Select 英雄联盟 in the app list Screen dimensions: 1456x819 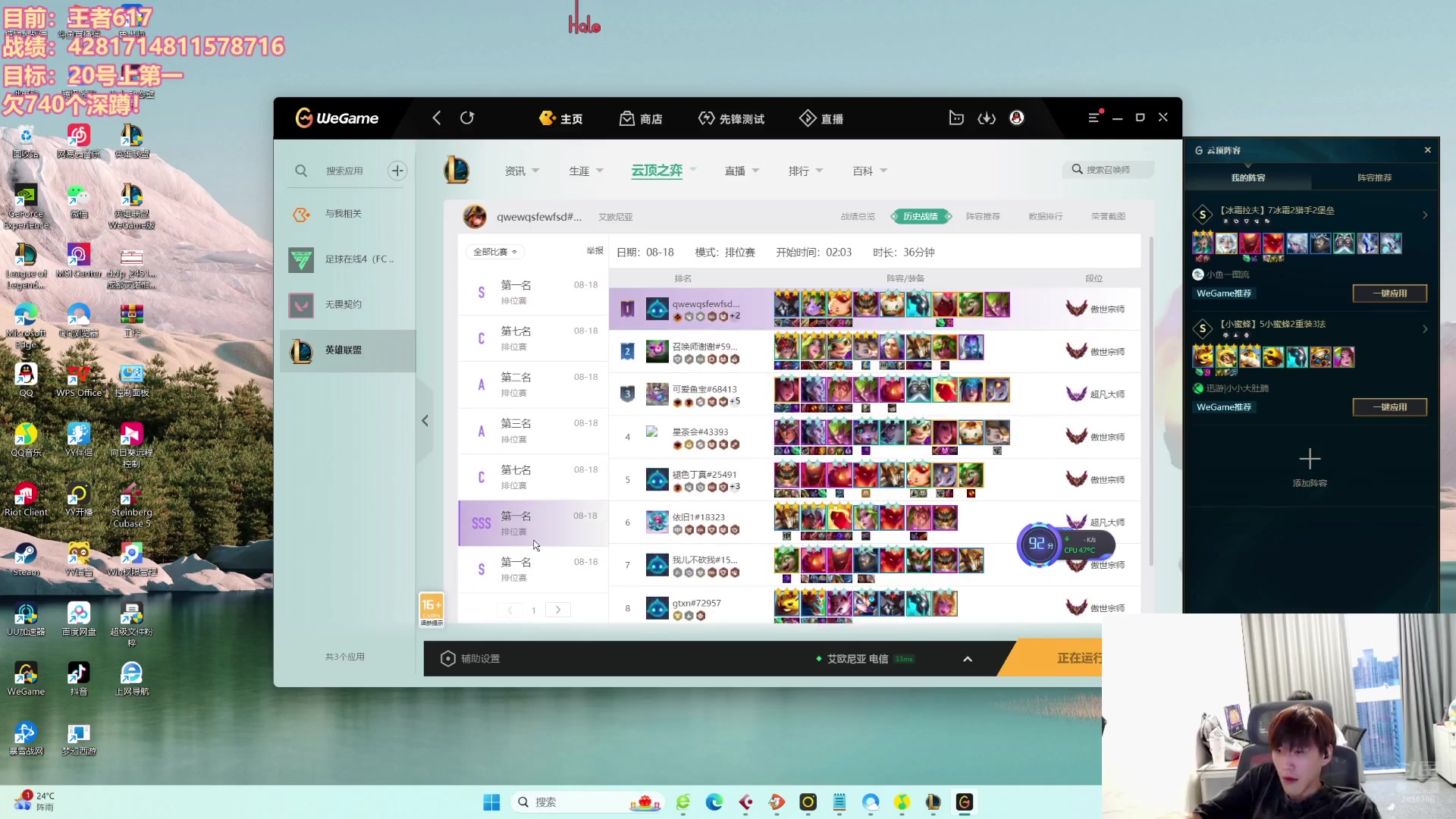(347, 350)
